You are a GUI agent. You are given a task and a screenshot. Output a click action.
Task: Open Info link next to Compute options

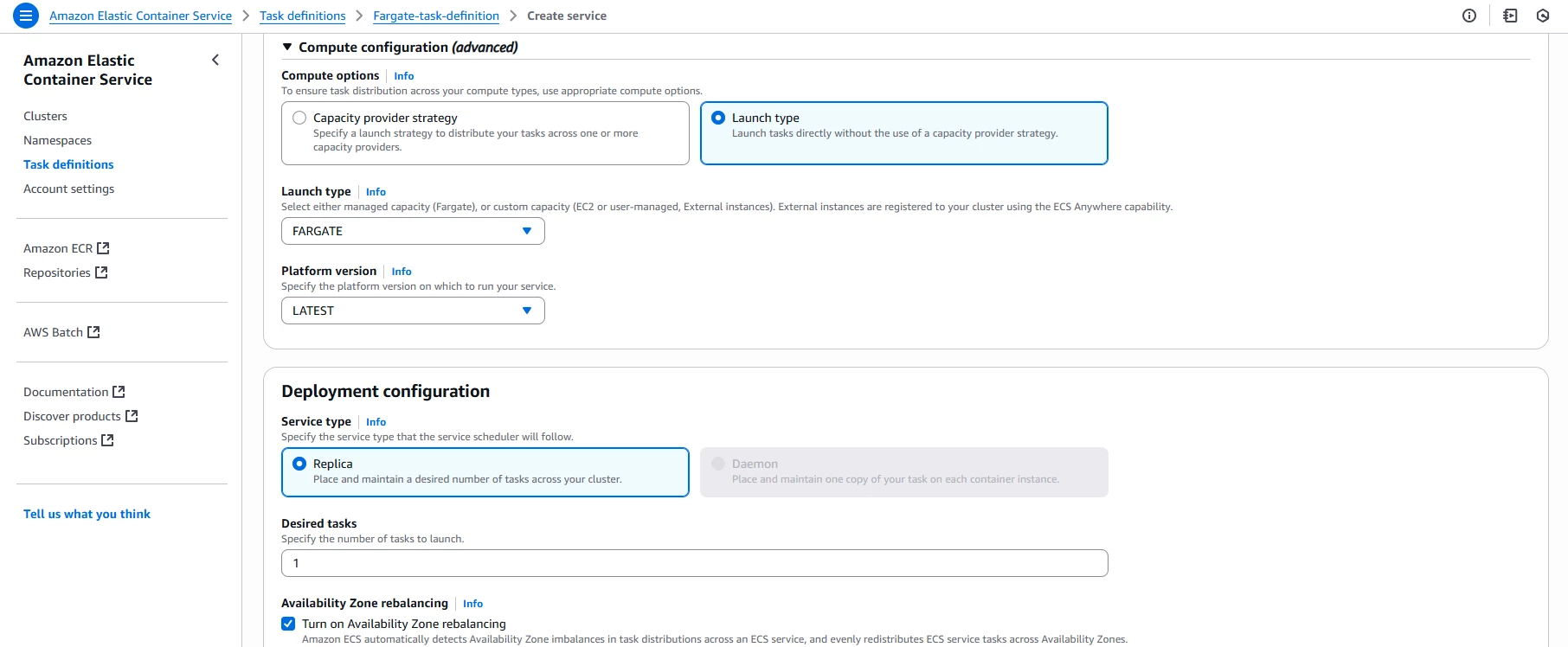coord(404,76)
